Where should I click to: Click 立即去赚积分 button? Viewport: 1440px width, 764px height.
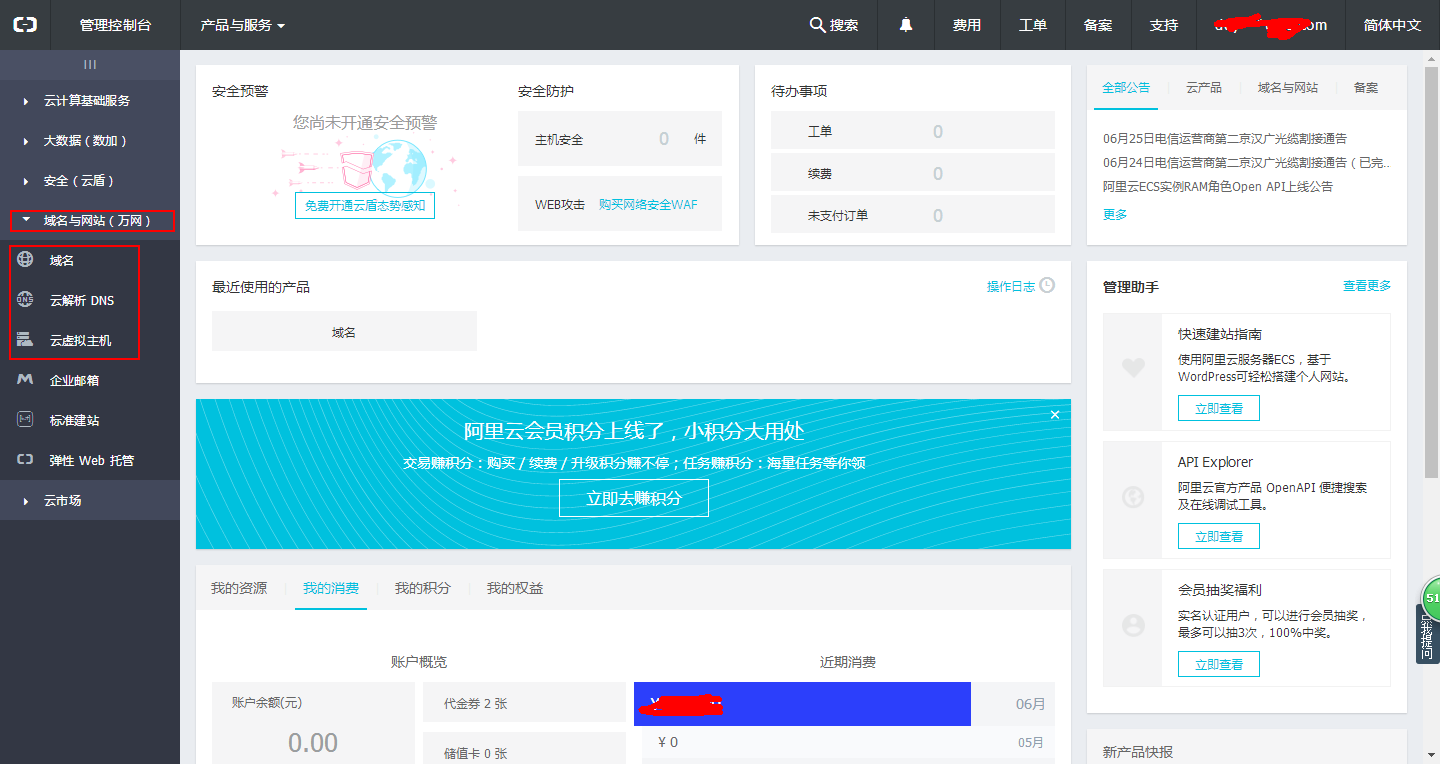(634, 498)
